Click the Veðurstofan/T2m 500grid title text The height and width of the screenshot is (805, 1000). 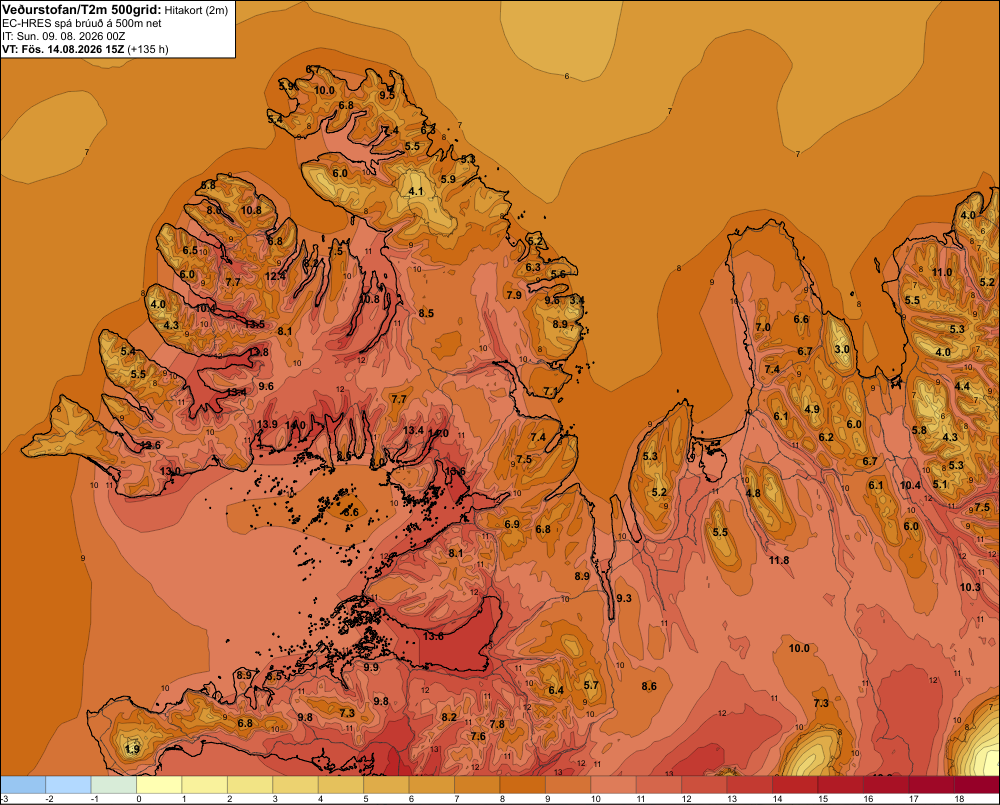(82, 10)
